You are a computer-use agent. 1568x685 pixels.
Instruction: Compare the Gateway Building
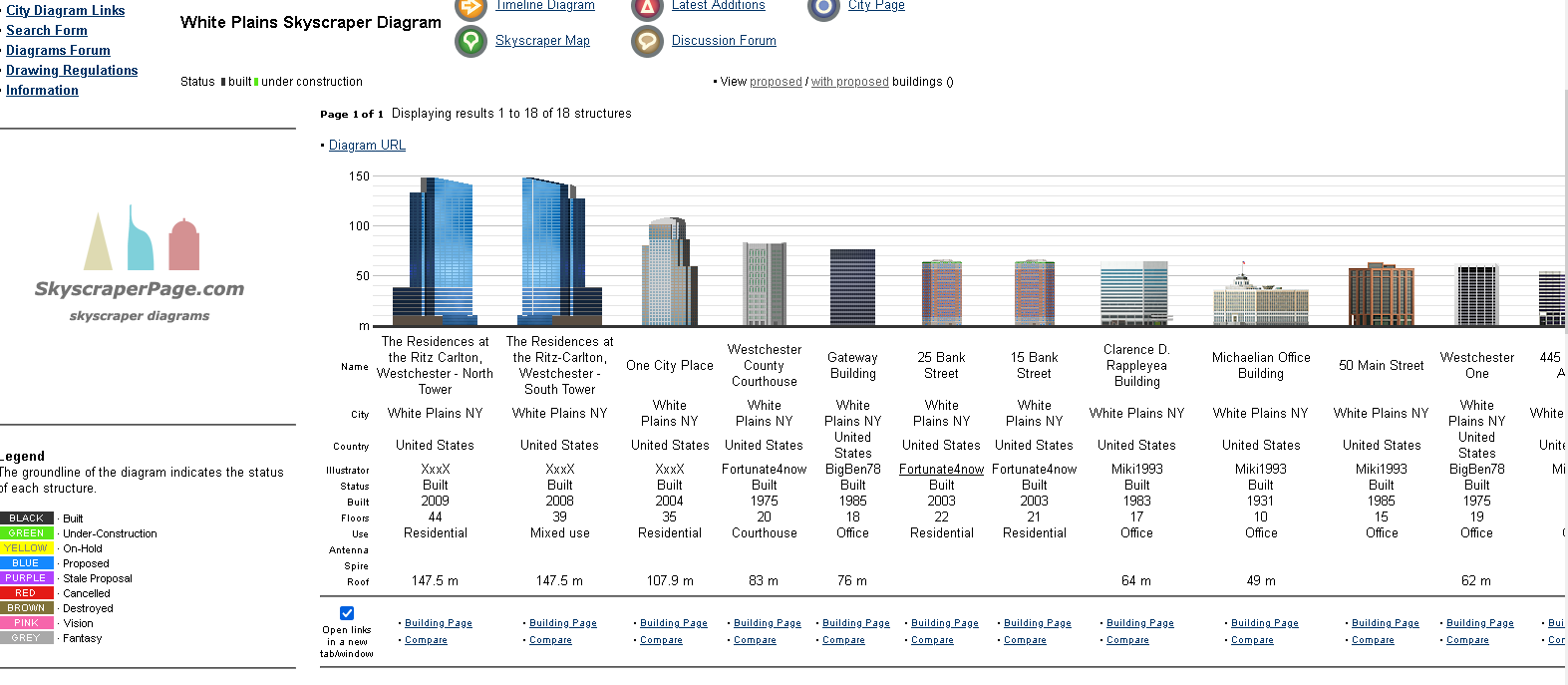click(843, 640)
